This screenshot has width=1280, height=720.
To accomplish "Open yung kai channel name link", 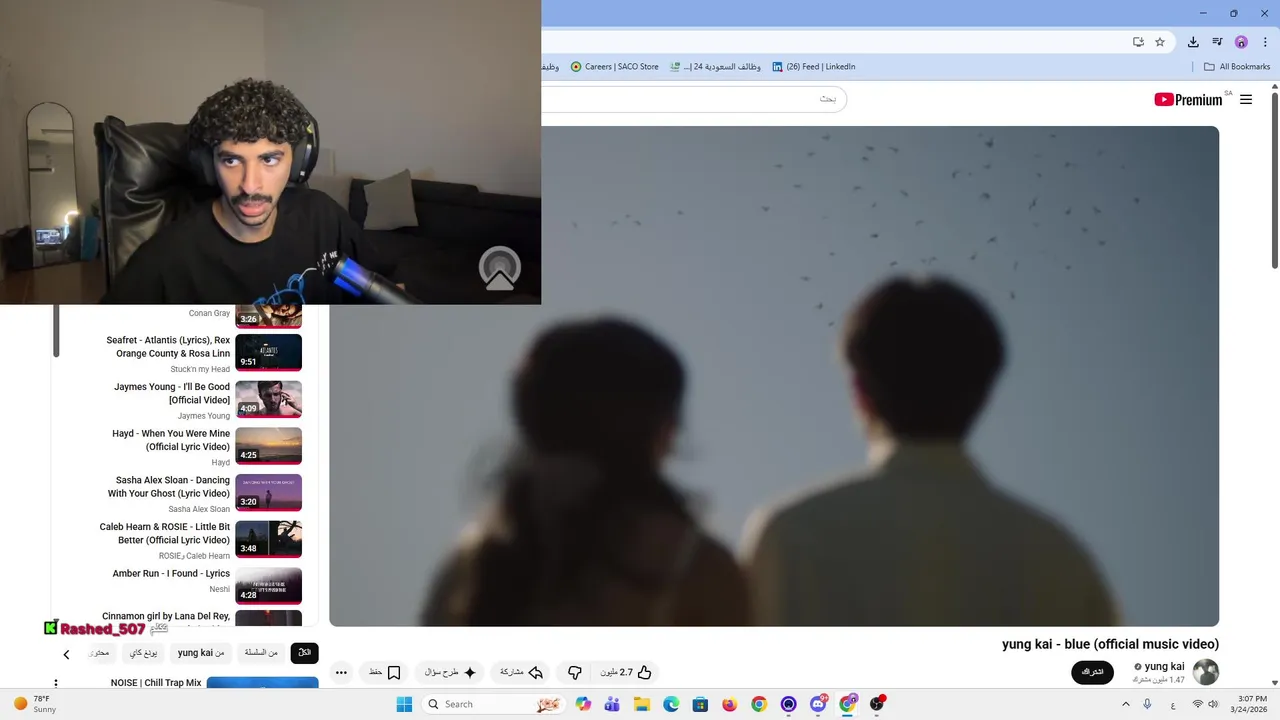I will [x=1164, y=666].
